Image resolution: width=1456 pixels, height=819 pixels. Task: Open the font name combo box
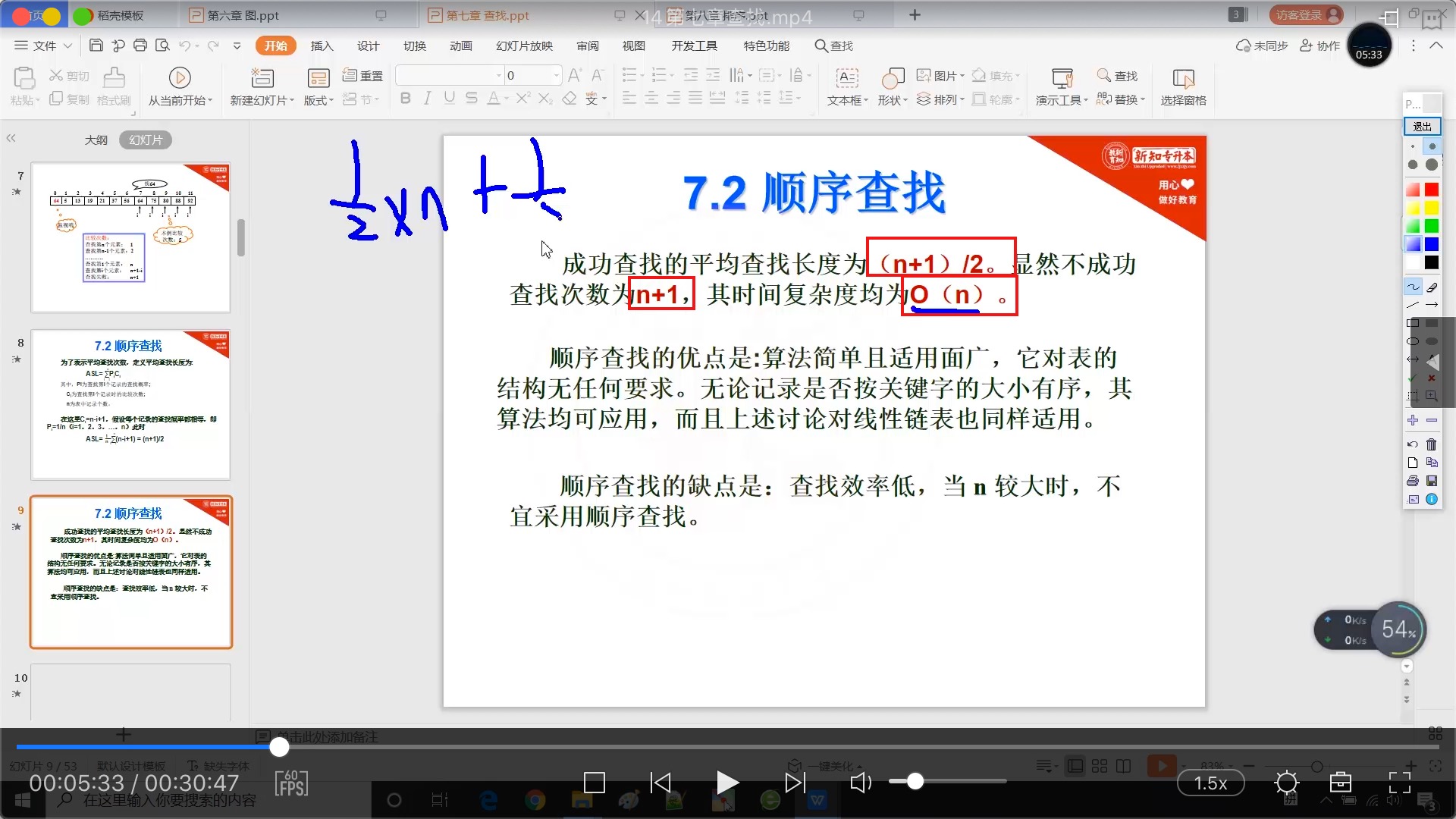point(450,75)
